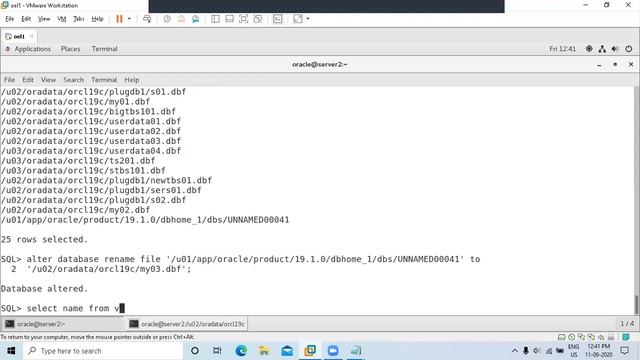Viewport: 640px width, 360px height.
Task: Select the /u02/oradata/orcl19c/bigtbs101.dbf line
Action: click(x=88, y=111)
